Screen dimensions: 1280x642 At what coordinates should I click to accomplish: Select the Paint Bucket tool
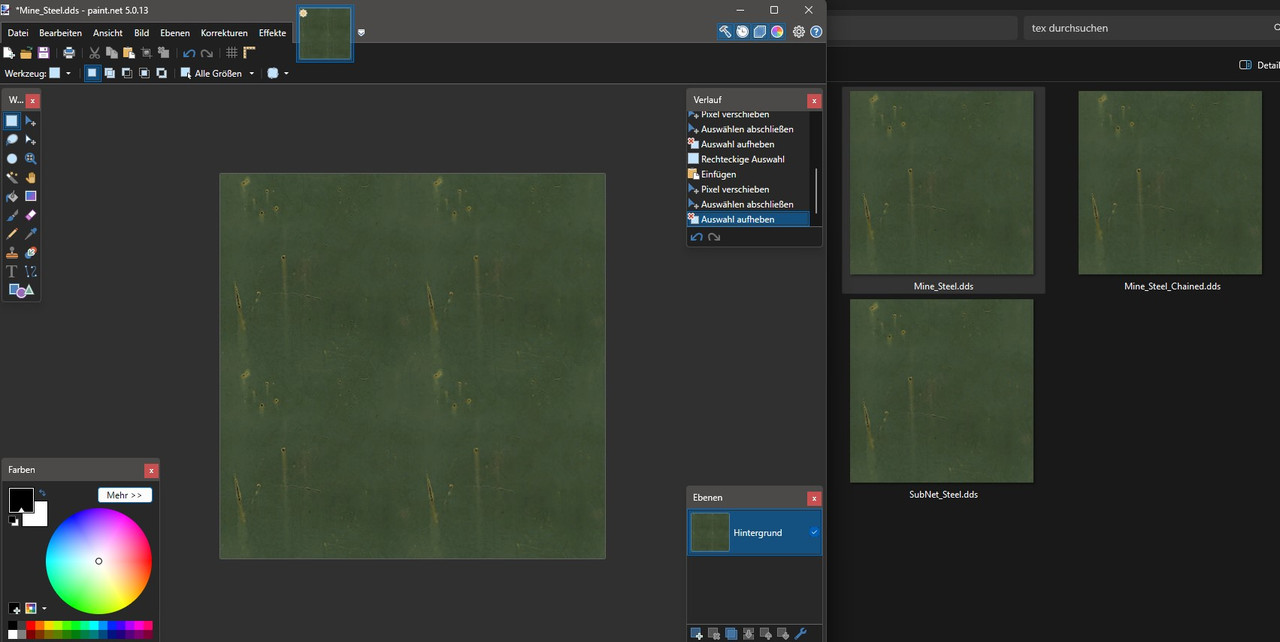coord(12,196)
